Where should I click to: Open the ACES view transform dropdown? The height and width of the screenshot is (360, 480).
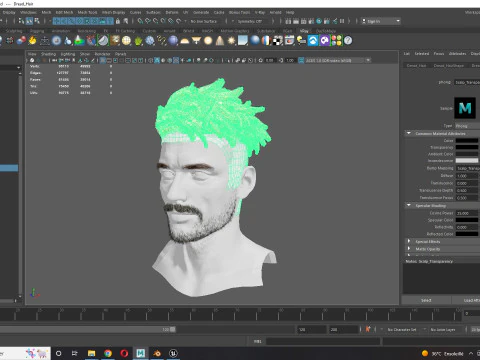(x=338, y=60)
